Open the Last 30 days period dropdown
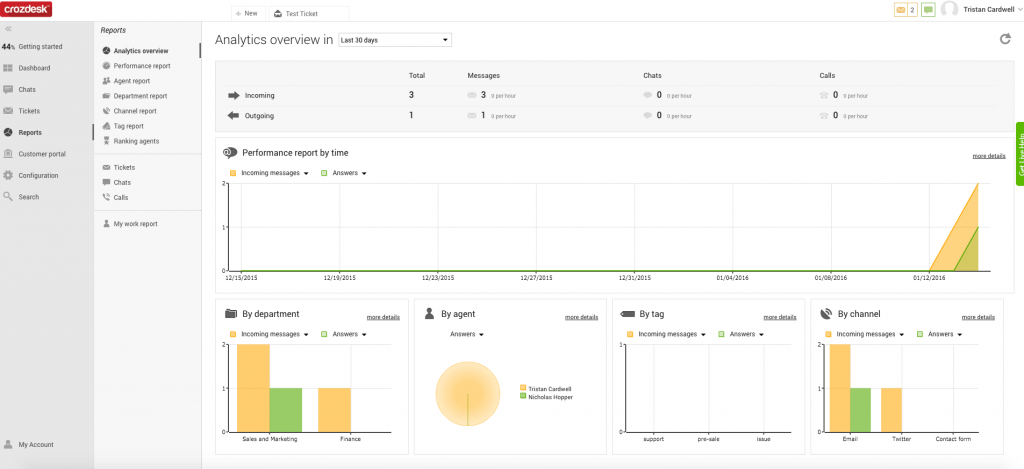 click(394, 40)
